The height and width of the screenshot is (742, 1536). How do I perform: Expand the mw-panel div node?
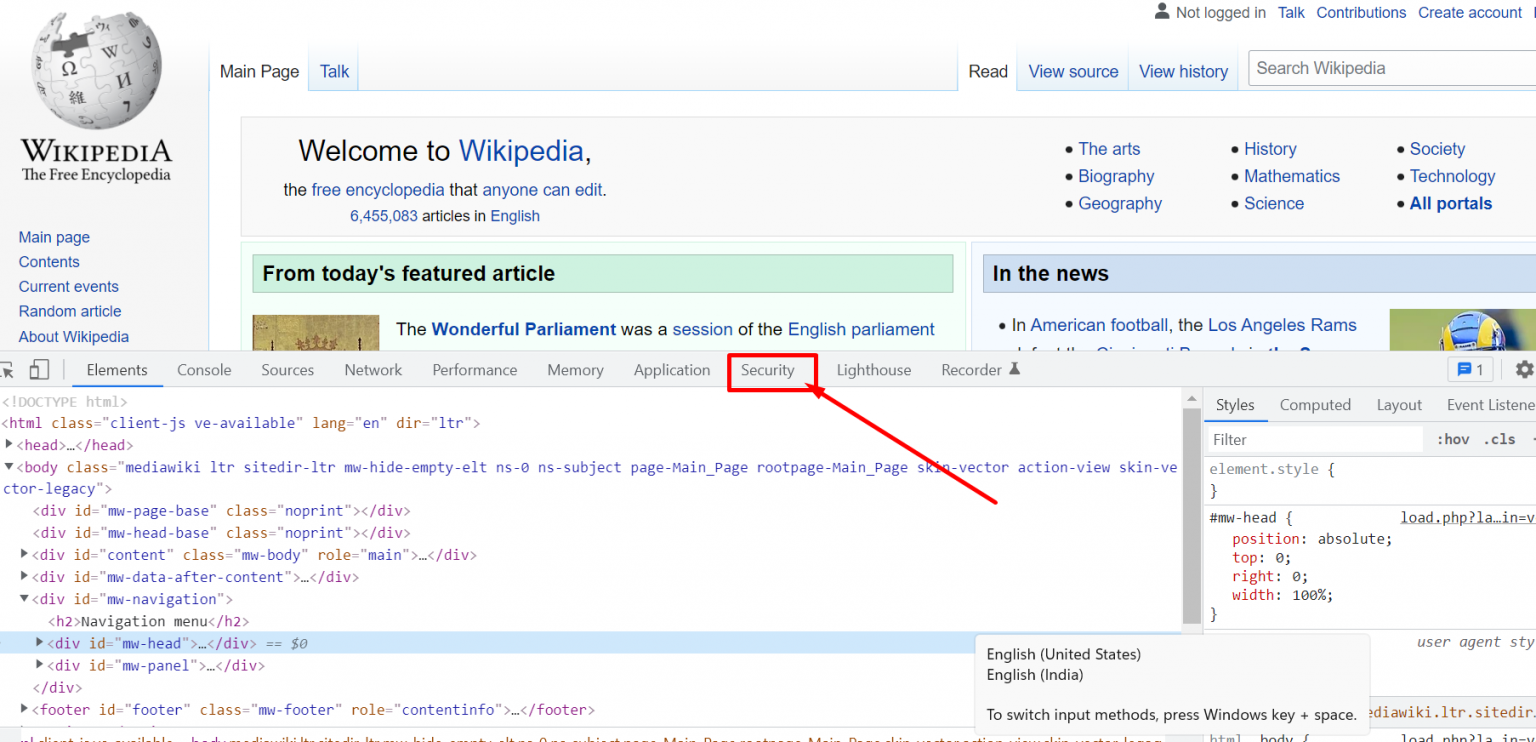pyautogui.click(x=40, y=665)
